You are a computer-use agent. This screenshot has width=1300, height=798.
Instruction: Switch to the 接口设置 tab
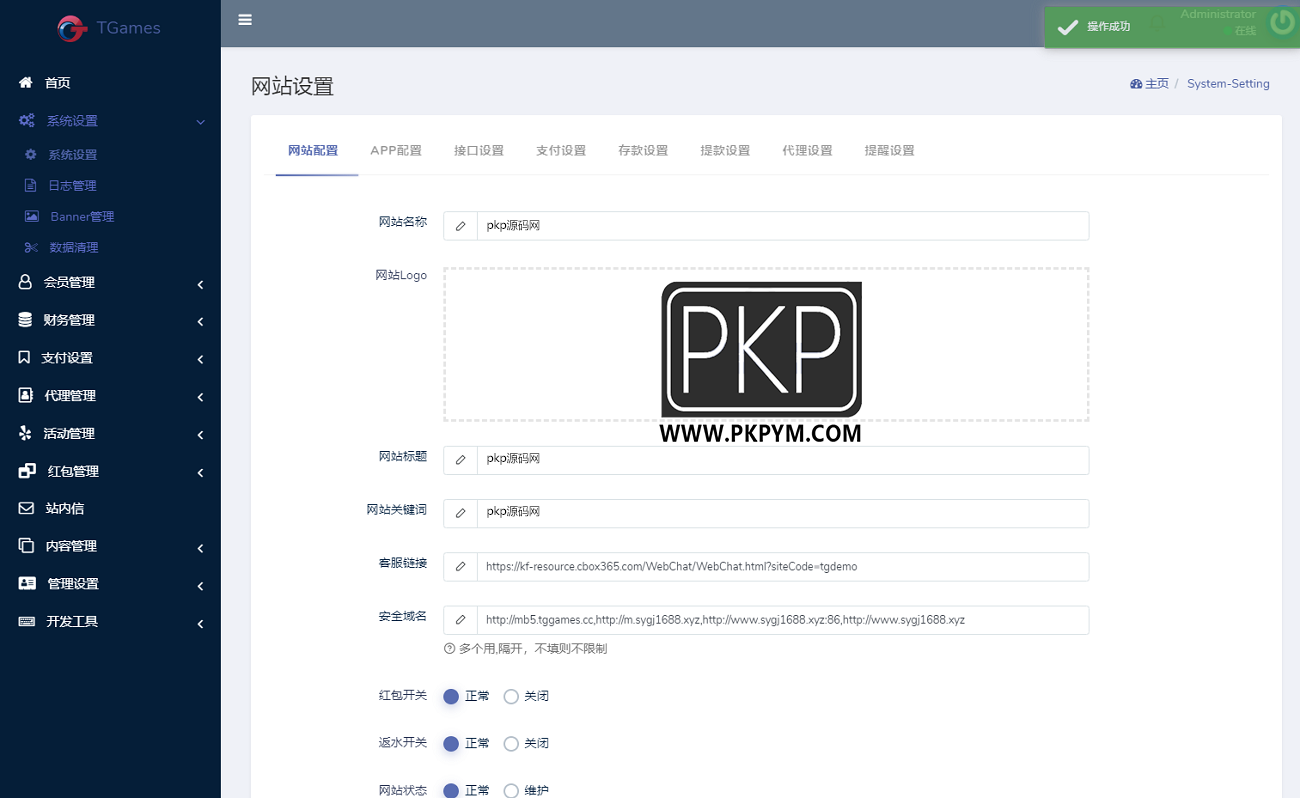[479, 151]
